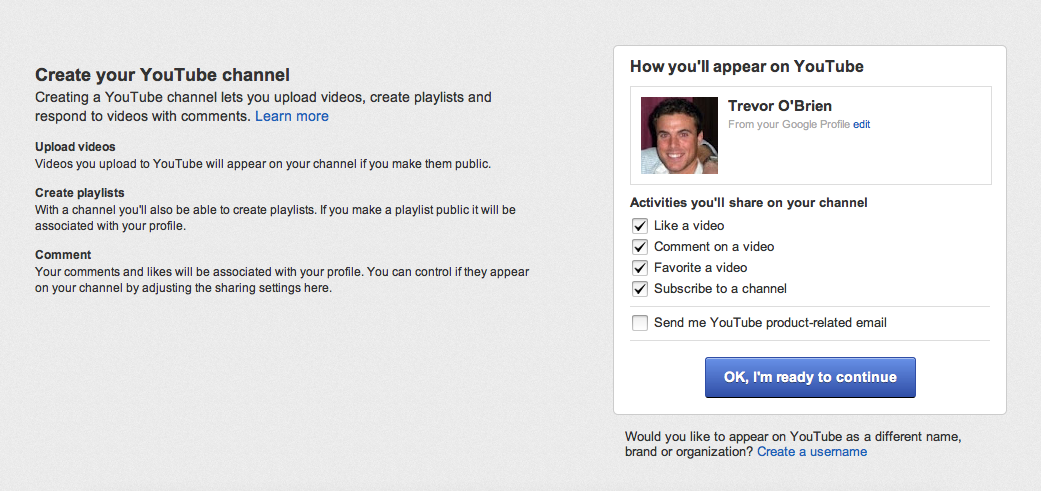
Task: Click the 'Upload videos' subheading
Action: (x=75, y=147)
